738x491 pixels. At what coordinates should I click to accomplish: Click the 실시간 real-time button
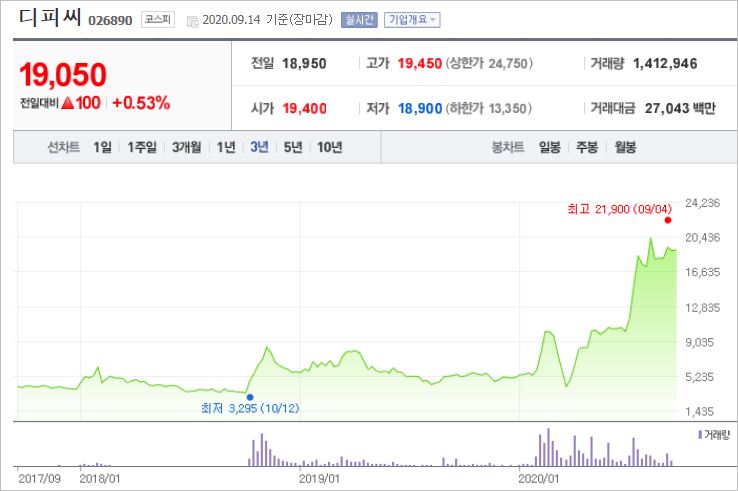pyautogui.click(x=359, y=20)
